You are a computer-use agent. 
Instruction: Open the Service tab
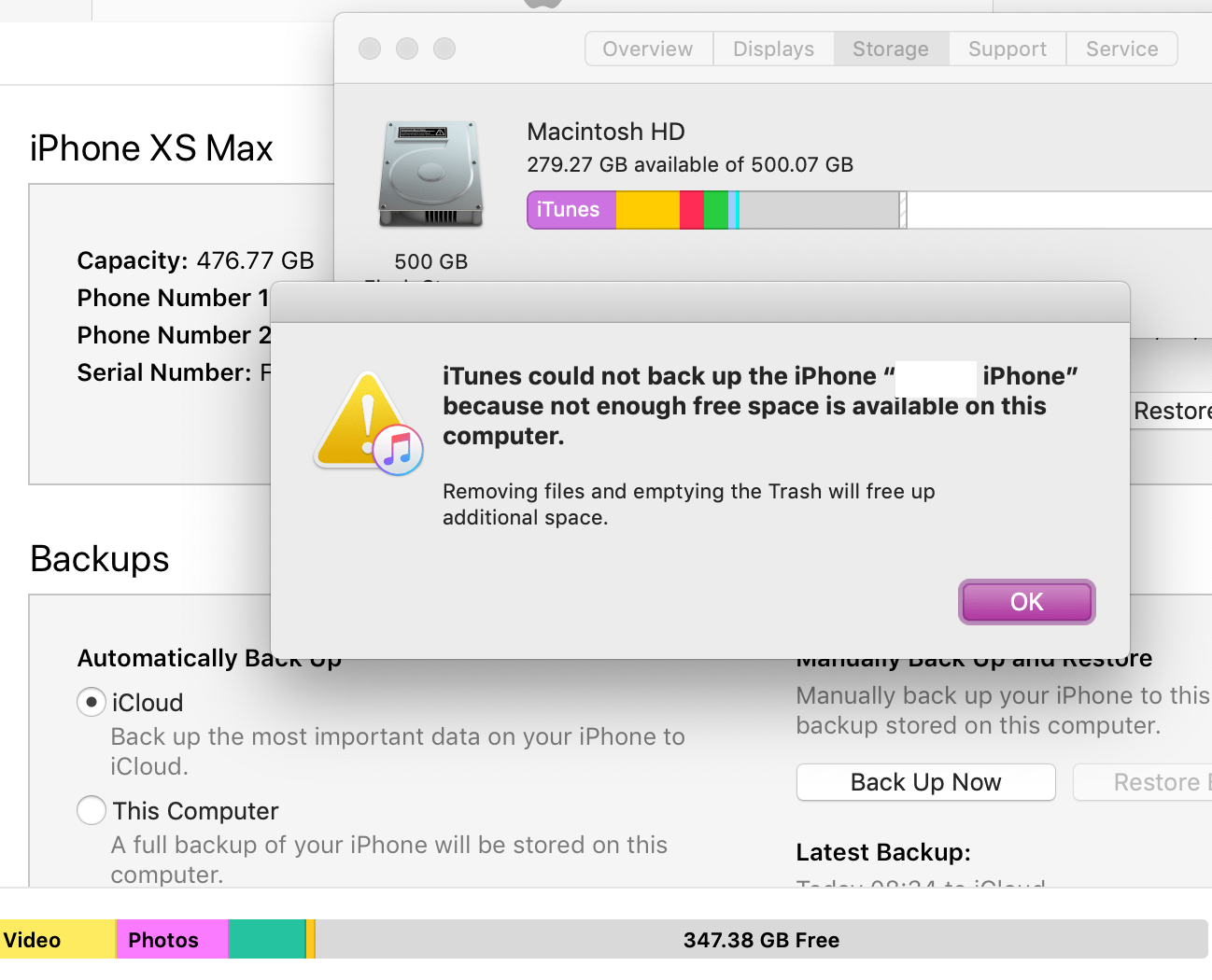pyautogui.click(x=1120, y=49)
